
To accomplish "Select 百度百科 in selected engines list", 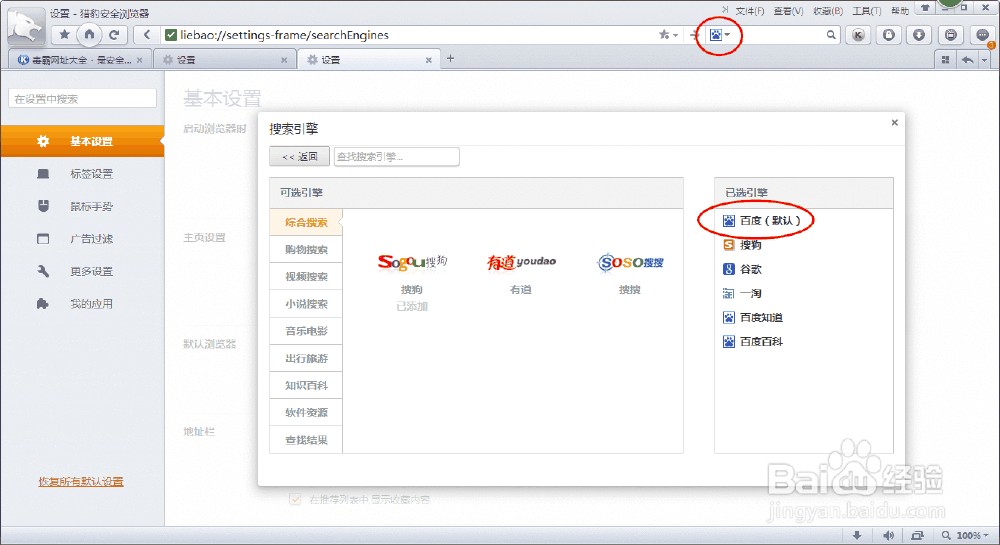I will (x=752, y=342).
